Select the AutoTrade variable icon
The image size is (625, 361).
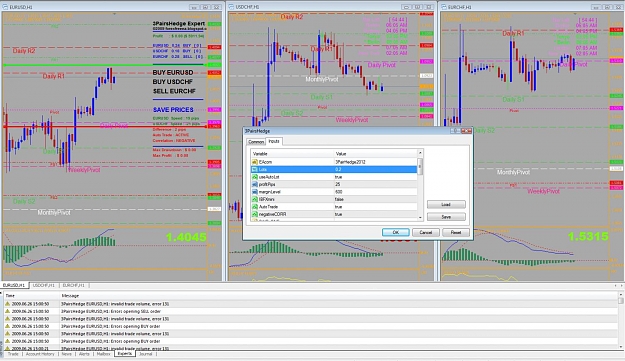(255, 207)
